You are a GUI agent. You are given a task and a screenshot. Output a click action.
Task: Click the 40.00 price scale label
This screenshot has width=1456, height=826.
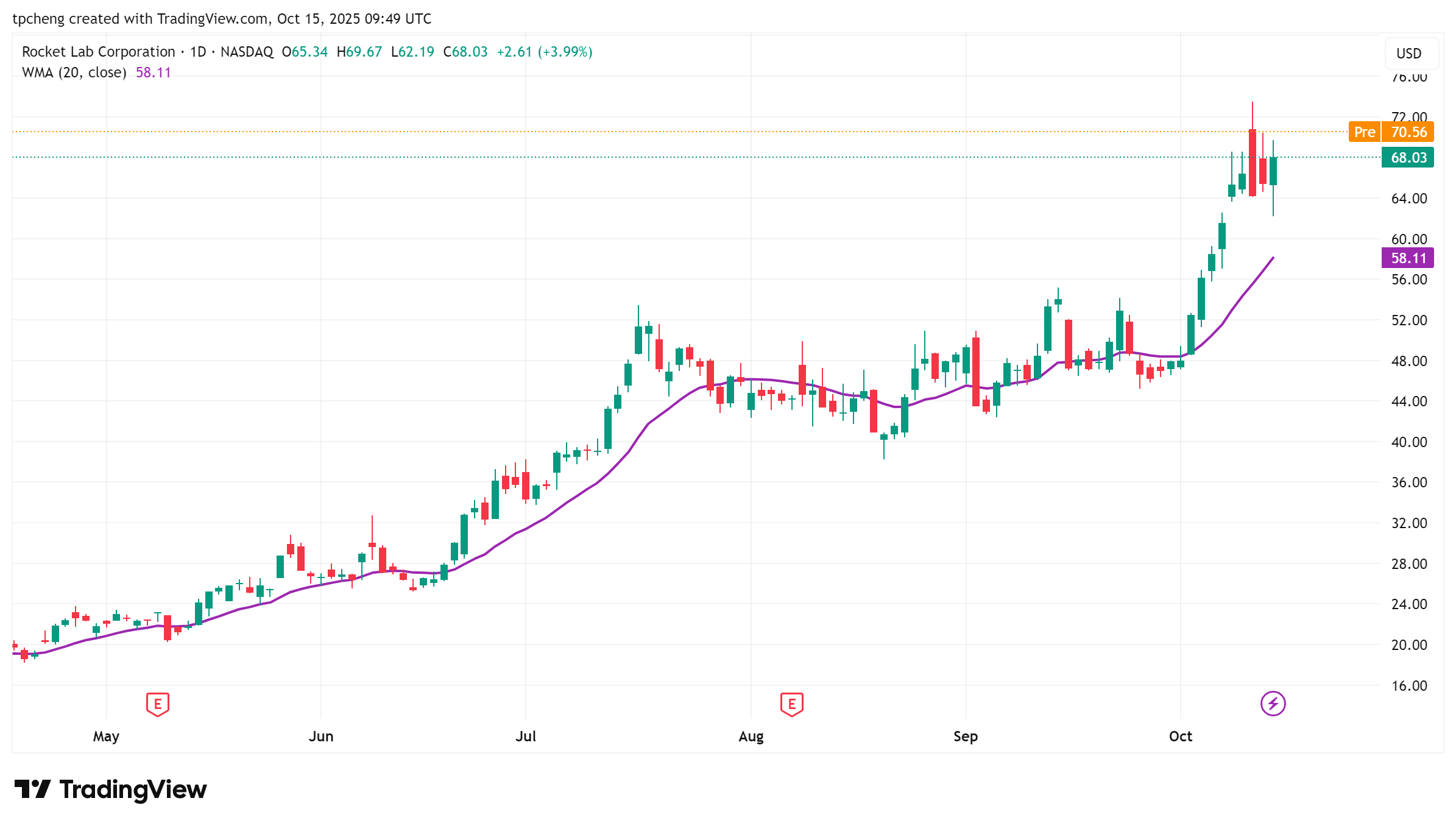pos(1408,442)
